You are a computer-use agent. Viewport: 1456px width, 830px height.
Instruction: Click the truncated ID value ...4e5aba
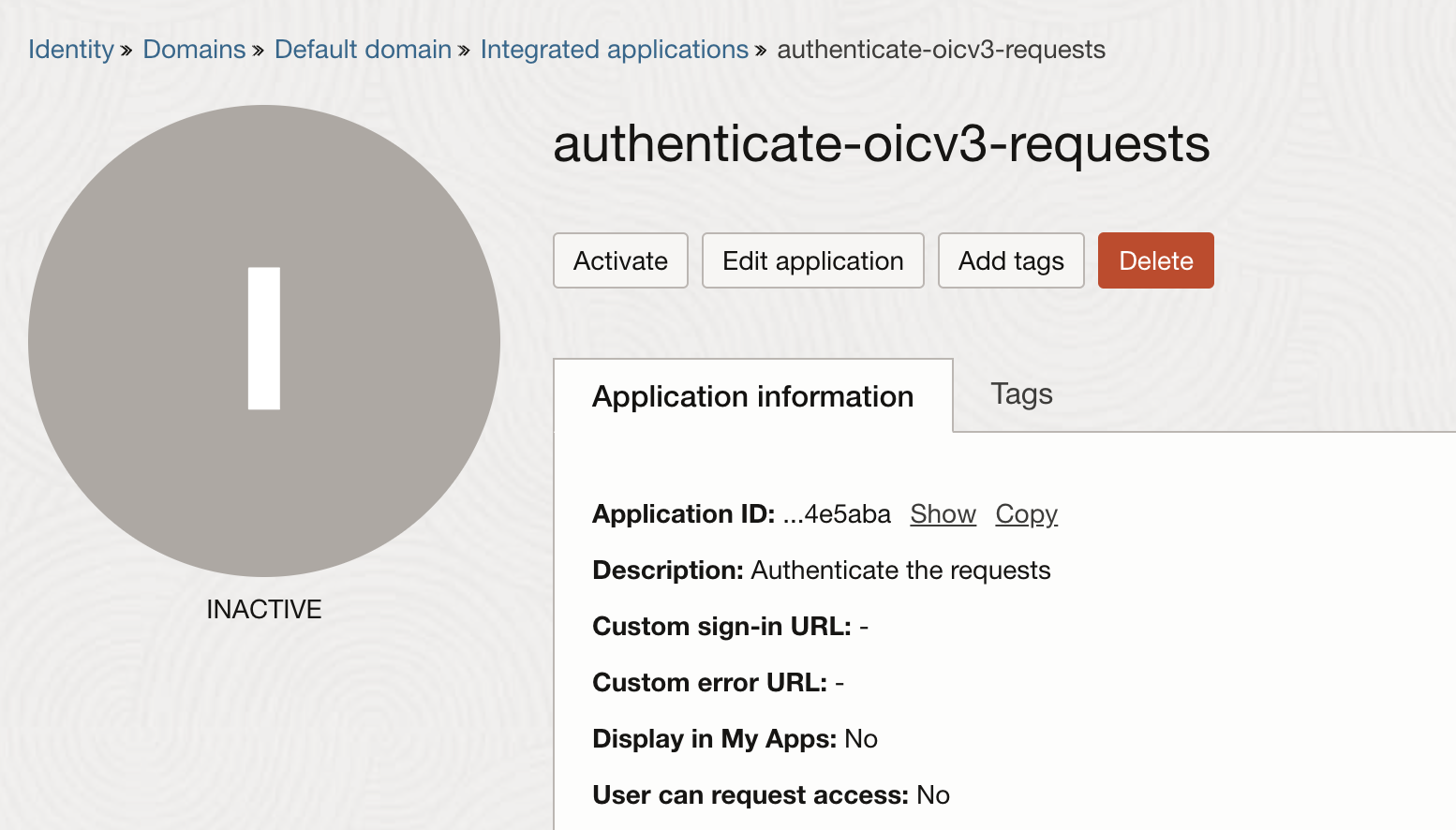[837, 514]
